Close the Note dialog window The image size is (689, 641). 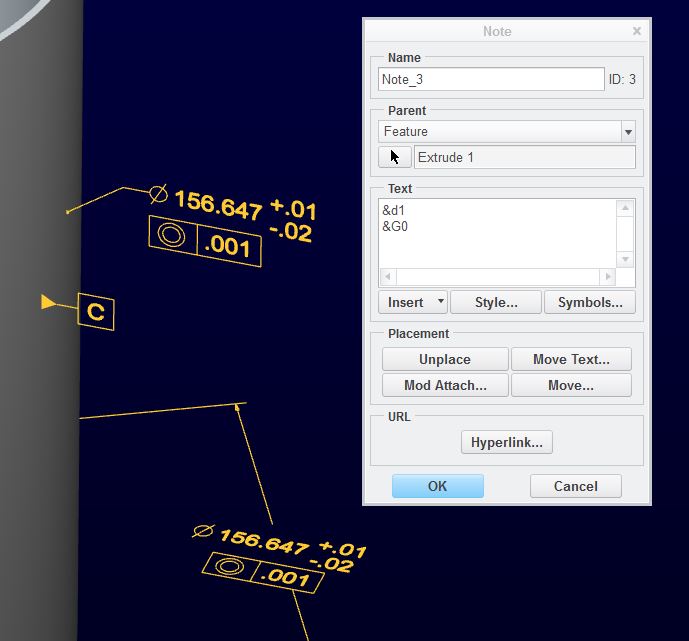tap(637, 31)
